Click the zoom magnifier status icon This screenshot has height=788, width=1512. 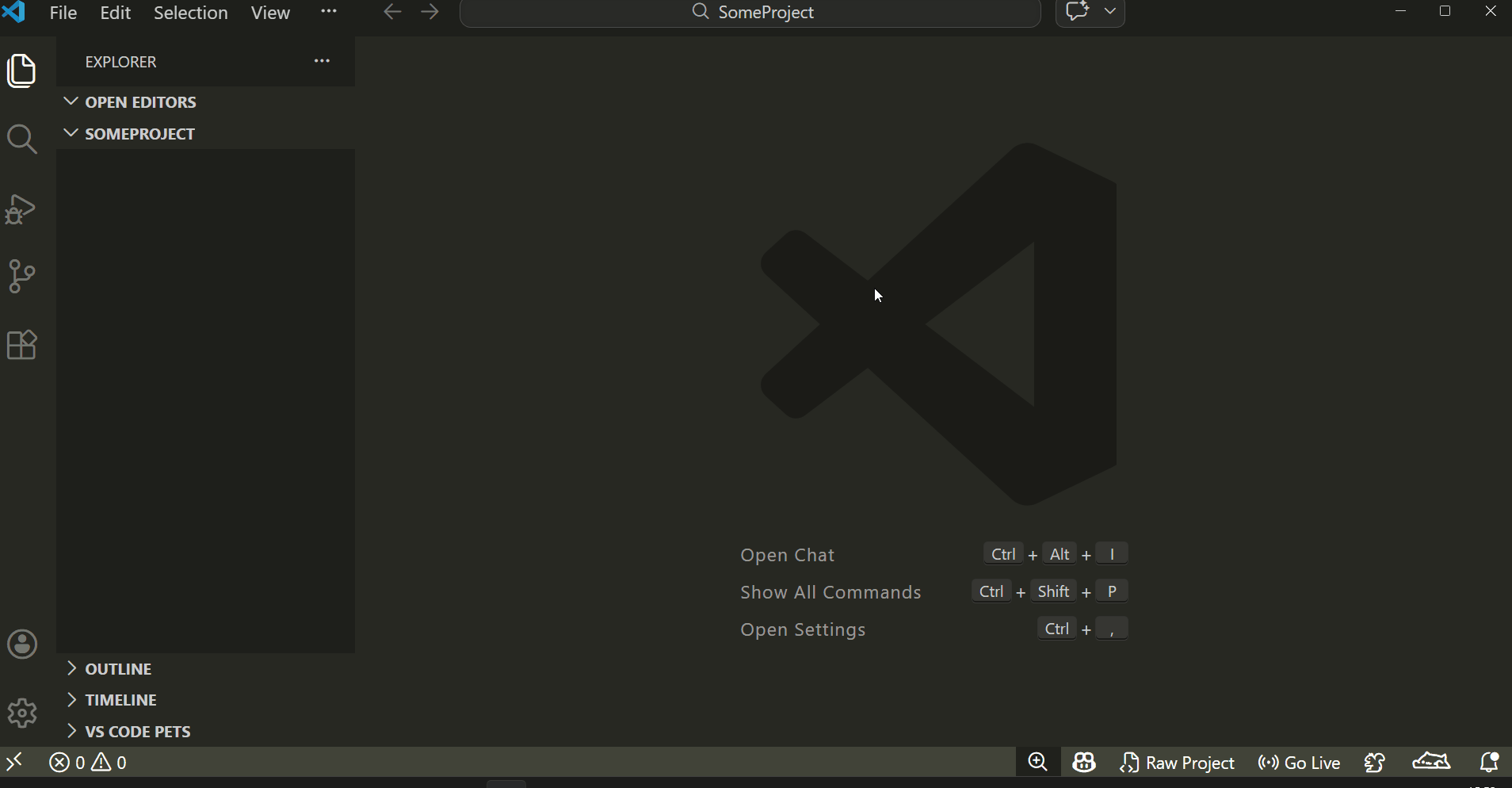[x=1038, y=763]
